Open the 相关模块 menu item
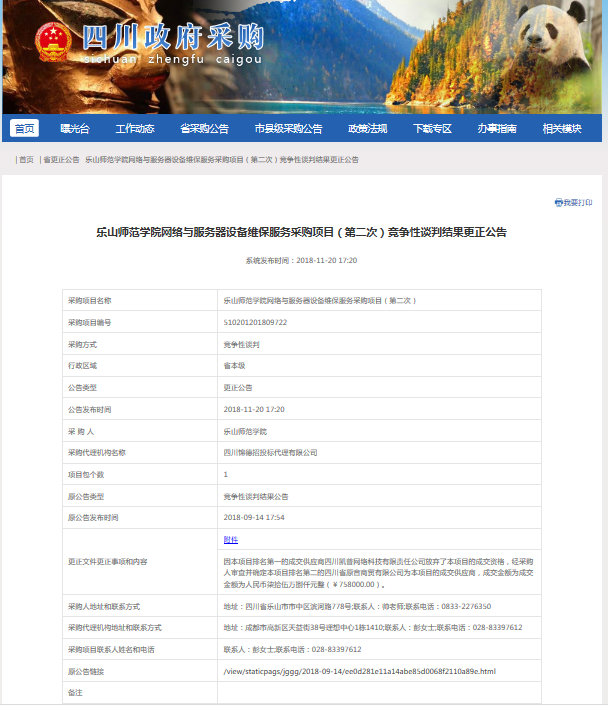The width and height of the screenshot is (608, 705). [x=561, y=128]
